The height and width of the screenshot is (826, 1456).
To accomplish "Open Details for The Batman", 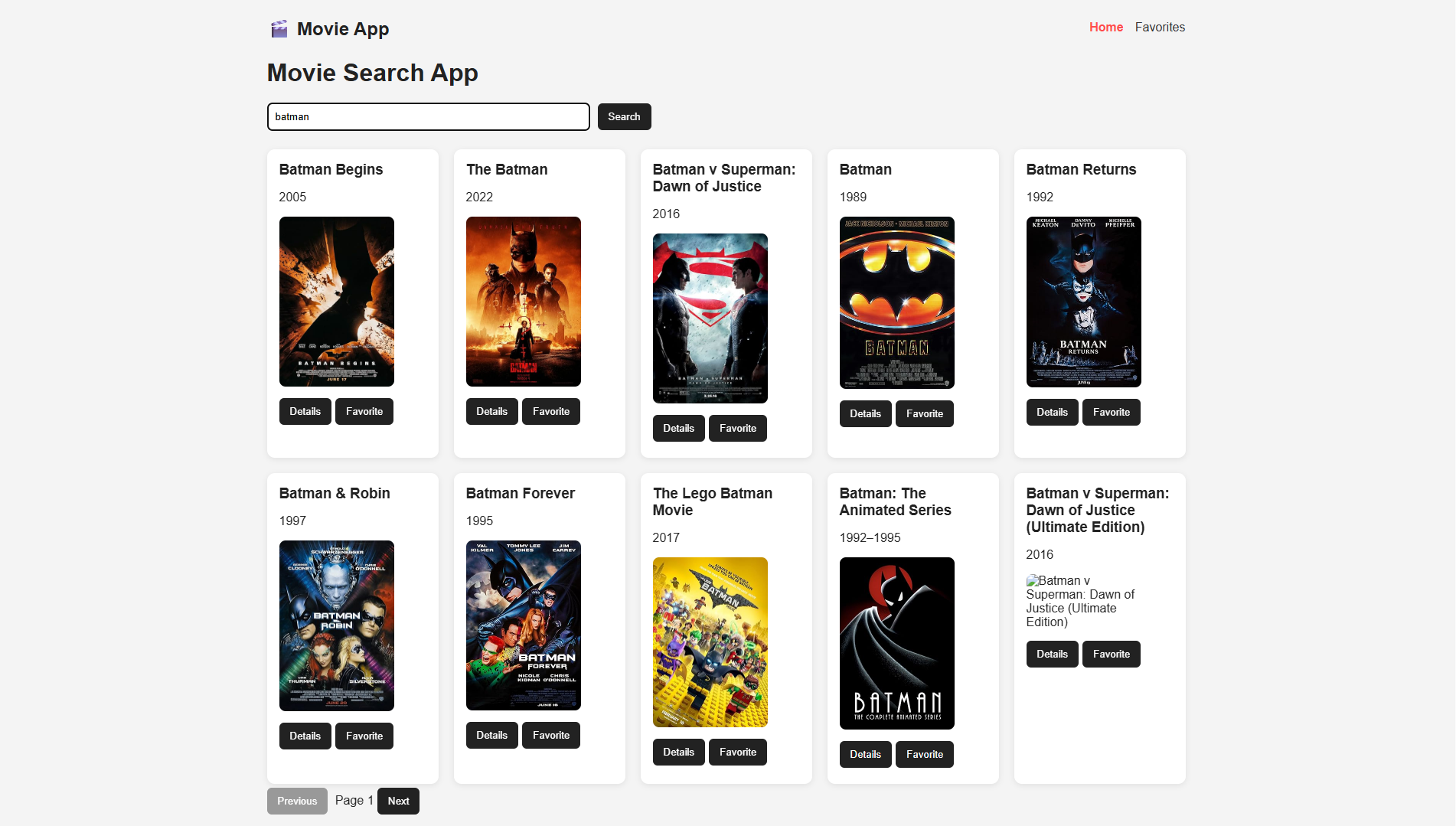I will pos(492,412).
